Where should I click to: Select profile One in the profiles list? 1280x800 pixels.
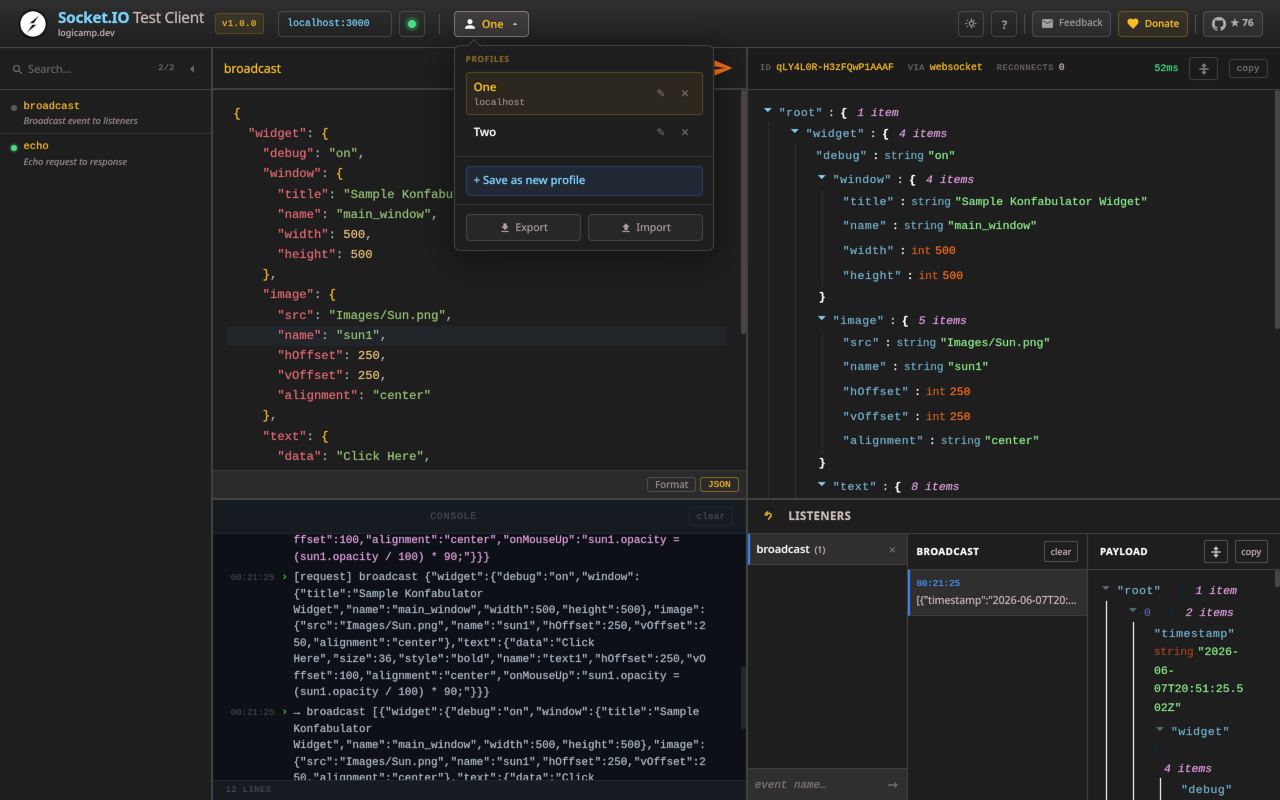point(584,93)
